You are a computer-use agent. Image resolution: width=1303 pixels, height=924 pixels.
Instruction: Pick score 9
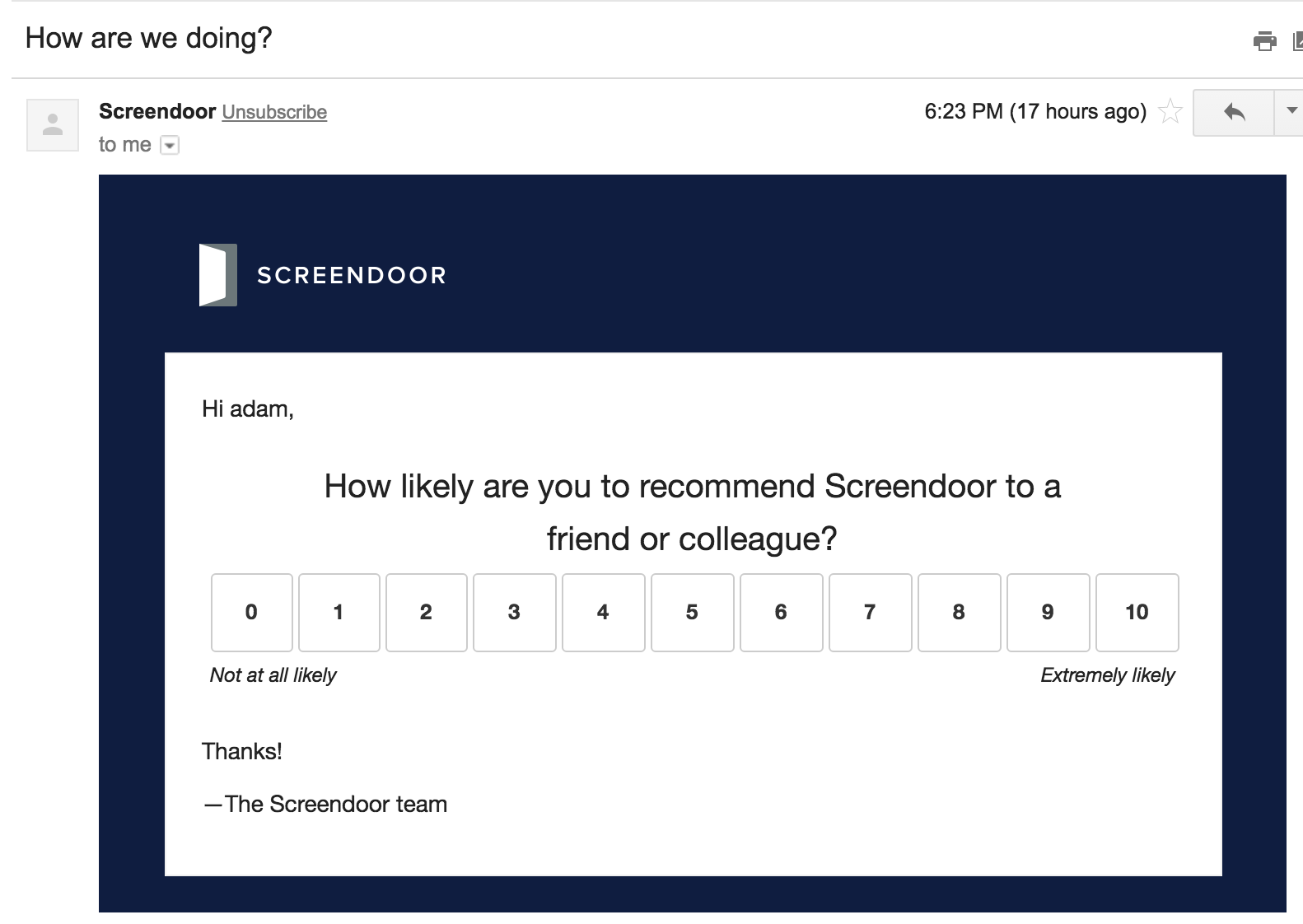[x=1048, y=613]
